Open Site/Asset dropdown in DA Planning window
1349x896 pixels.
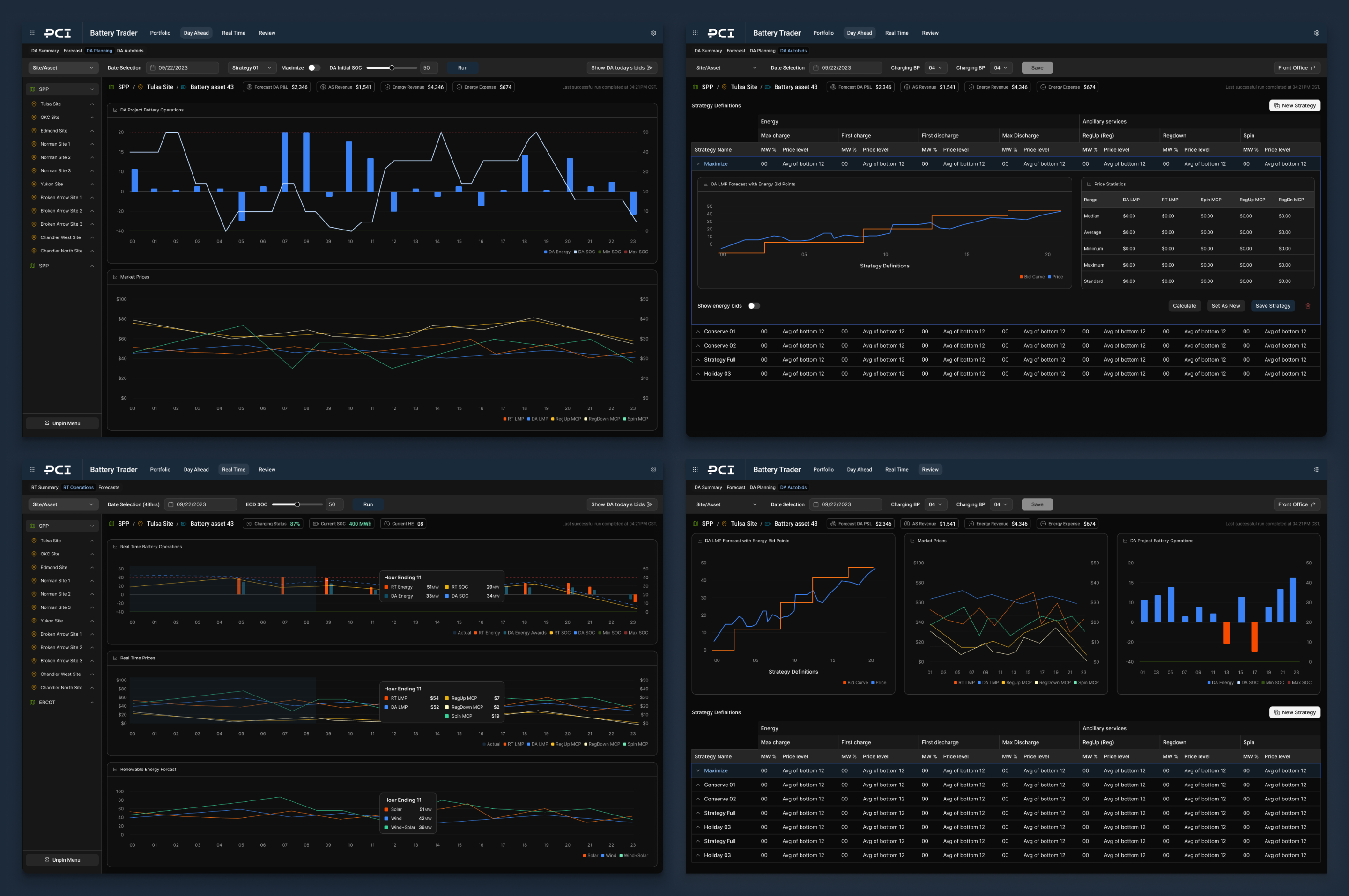63,68
